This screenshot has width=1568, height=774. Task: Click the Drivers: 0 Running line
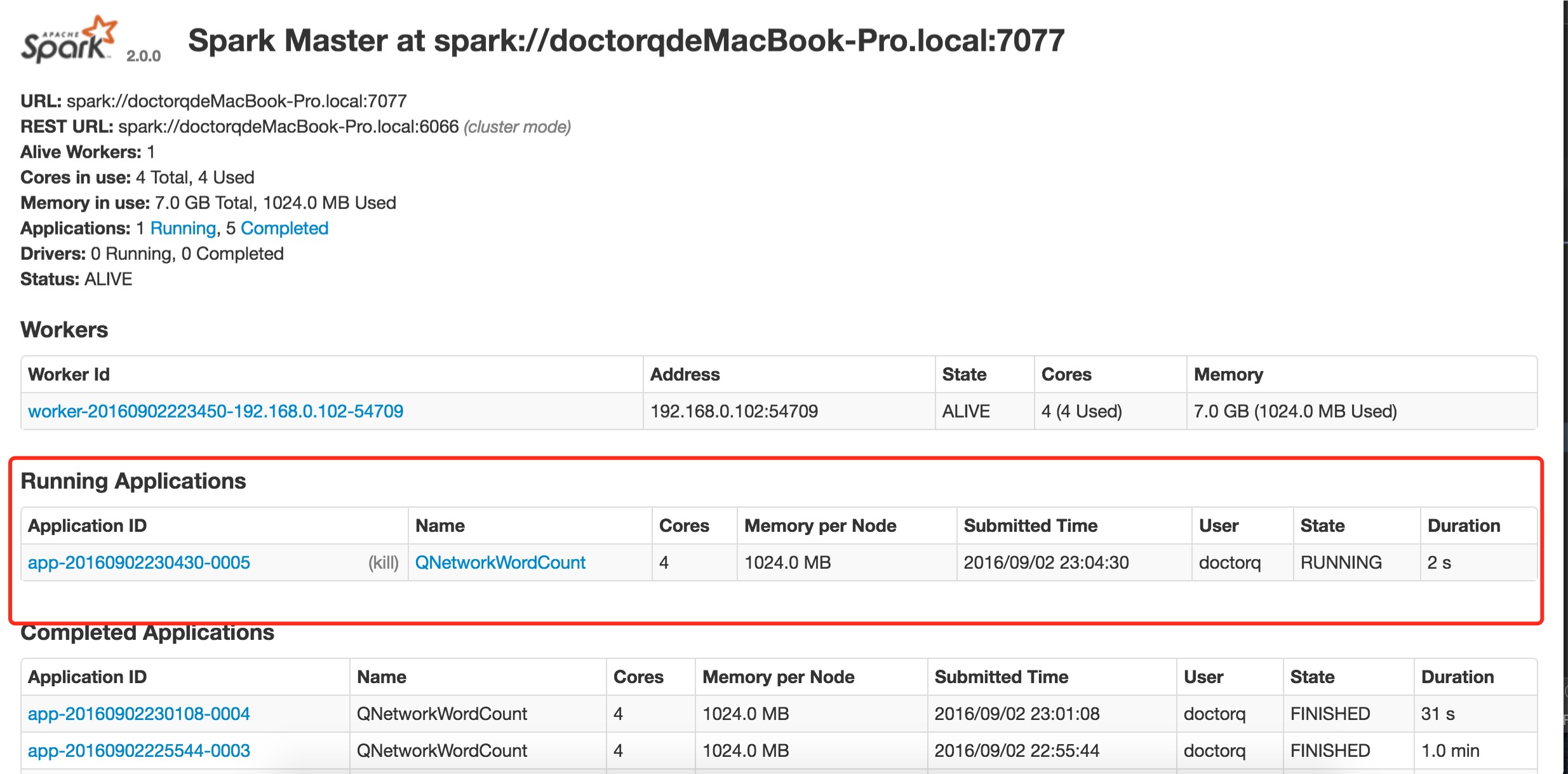pyautogui.click(x=152, y=254)
